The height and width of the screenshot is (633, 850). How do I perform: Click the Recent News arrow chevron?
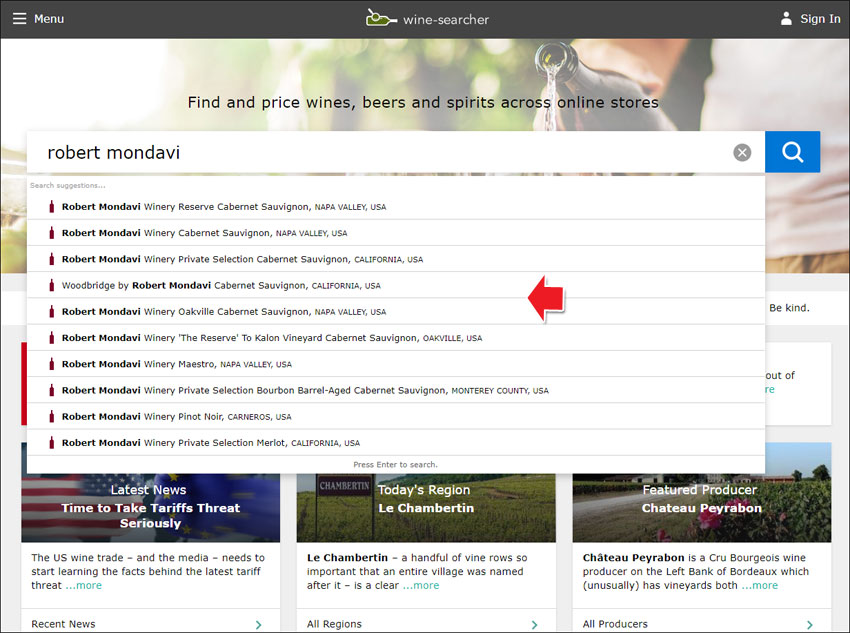tap(259, 624)
